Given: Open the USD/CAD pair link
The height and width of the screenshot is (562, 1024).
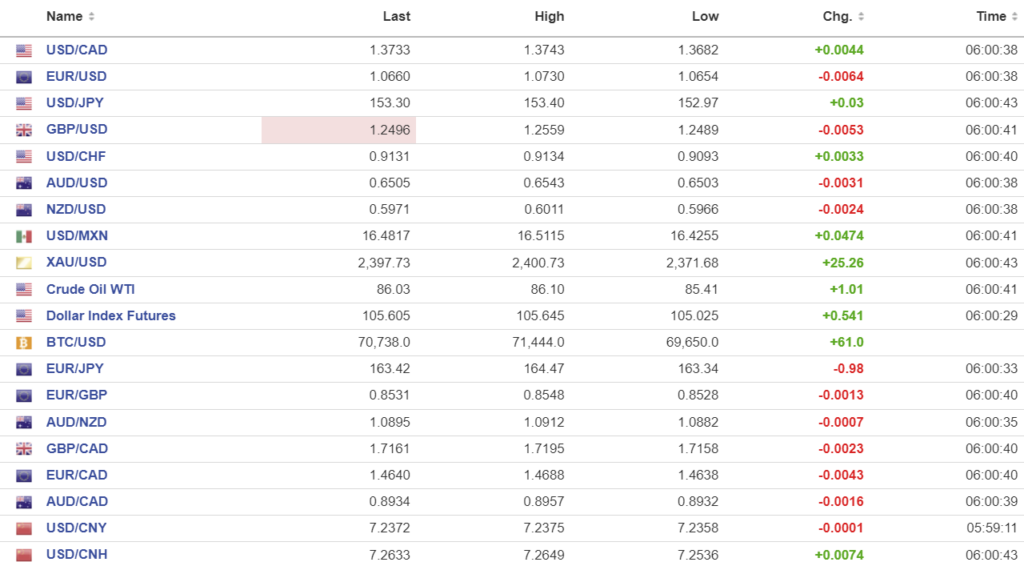Looking at the screenshot, I should click(76, 50).
